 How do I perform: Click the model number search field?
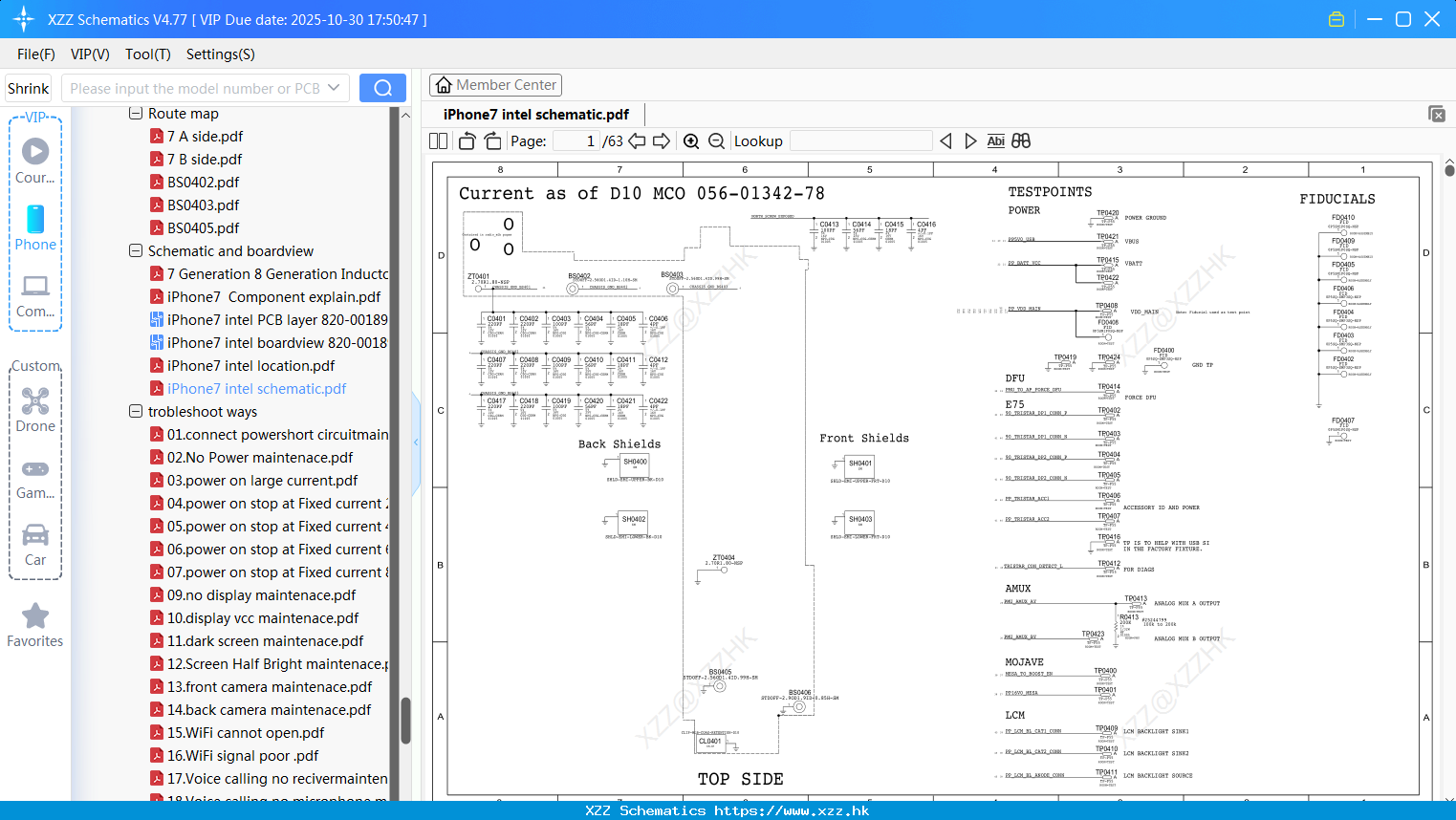pyautogui.click(x=195, y=88)
